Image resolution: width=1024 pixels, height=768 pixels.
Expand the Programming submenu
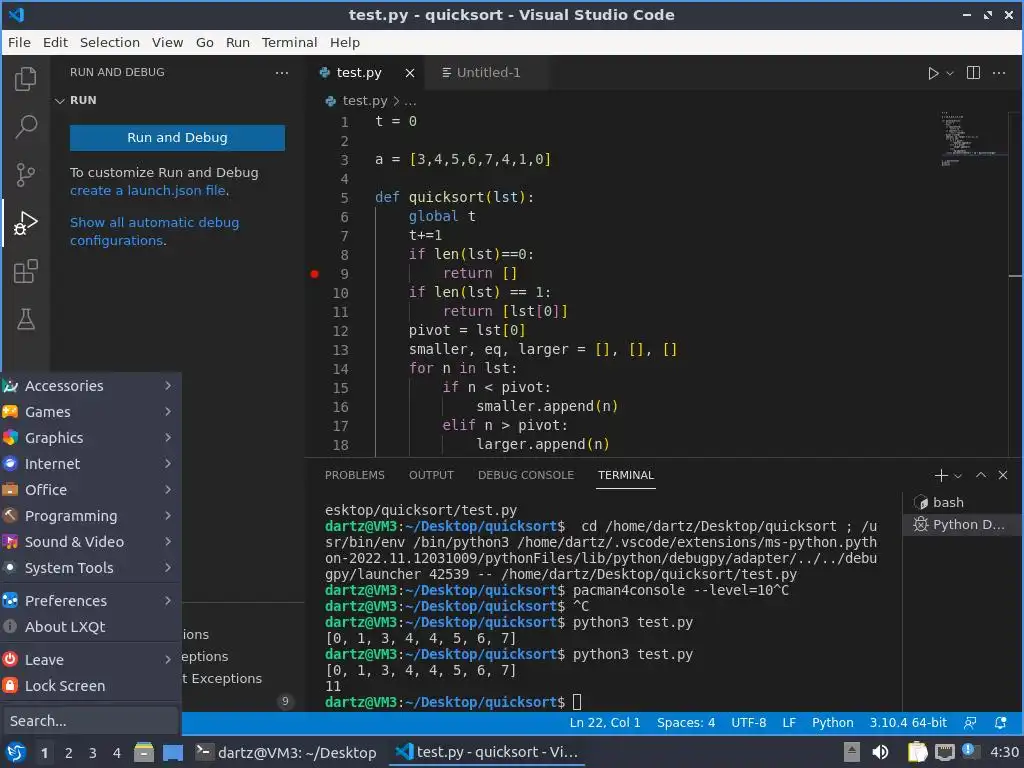pos(91,516)
